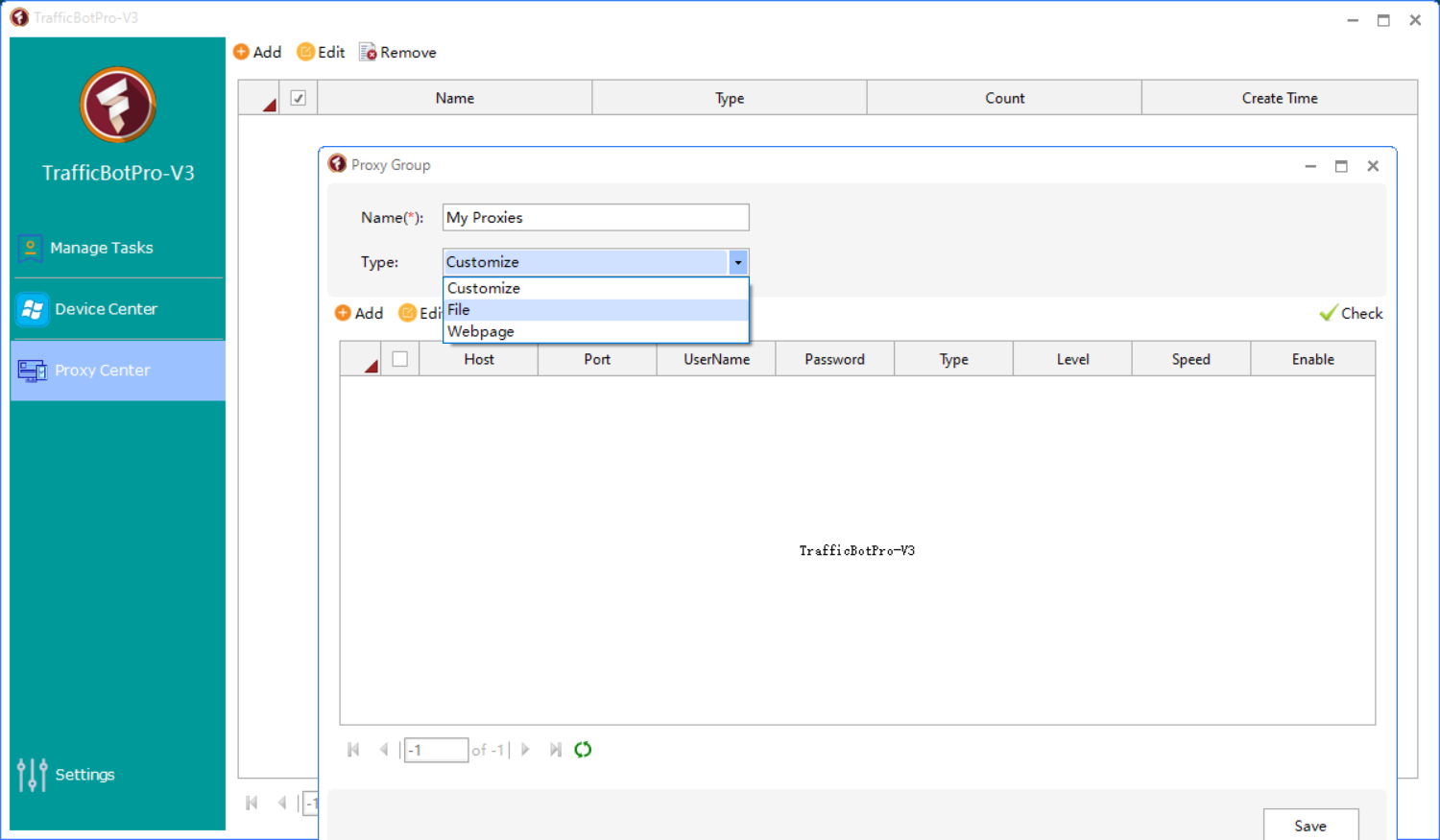Click the Port column header
This screenshot has height=840, width=1440.
(x=597, y=359)
